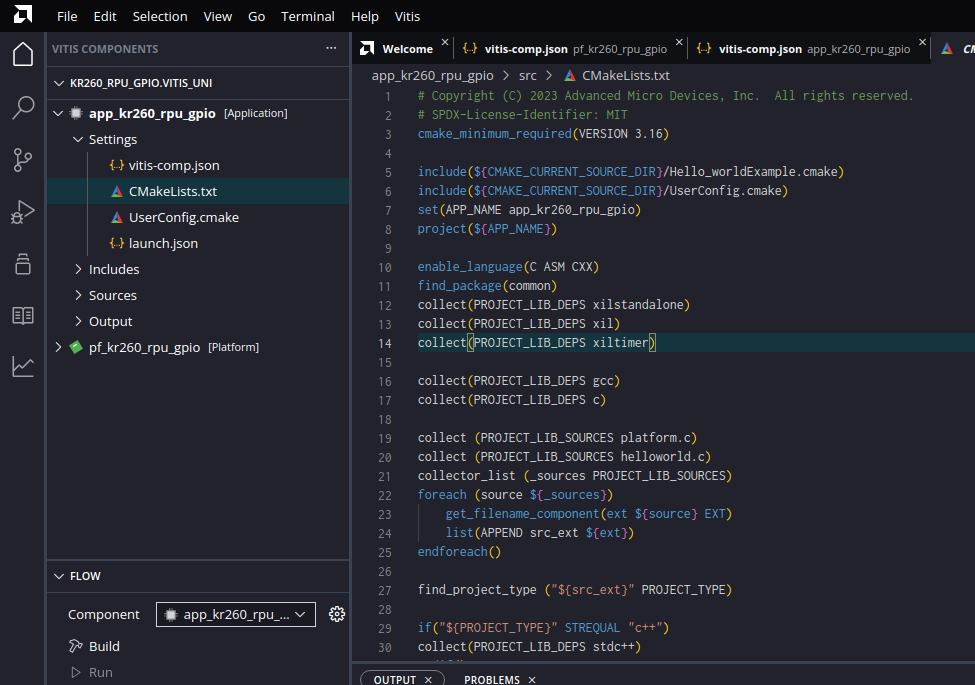Open launch.json from the tree
The image size is (975, 685).
click(163, 243)
